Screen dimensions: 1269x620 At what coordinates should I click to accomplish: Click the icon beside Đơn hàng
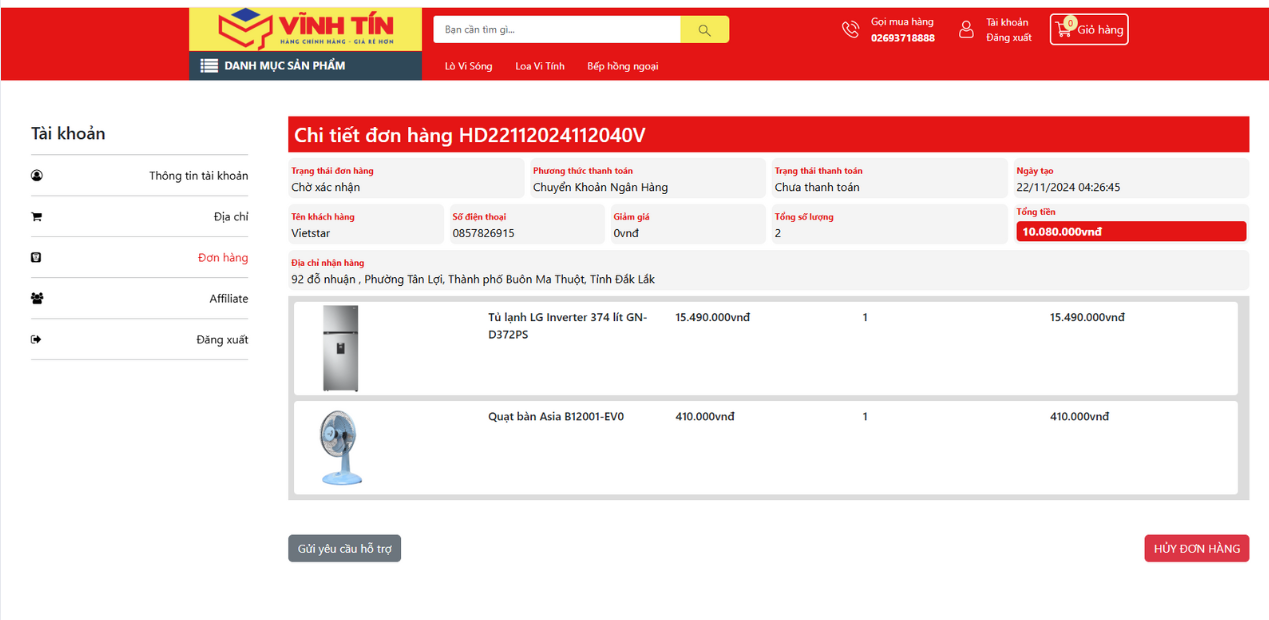(x=36, y=258)
